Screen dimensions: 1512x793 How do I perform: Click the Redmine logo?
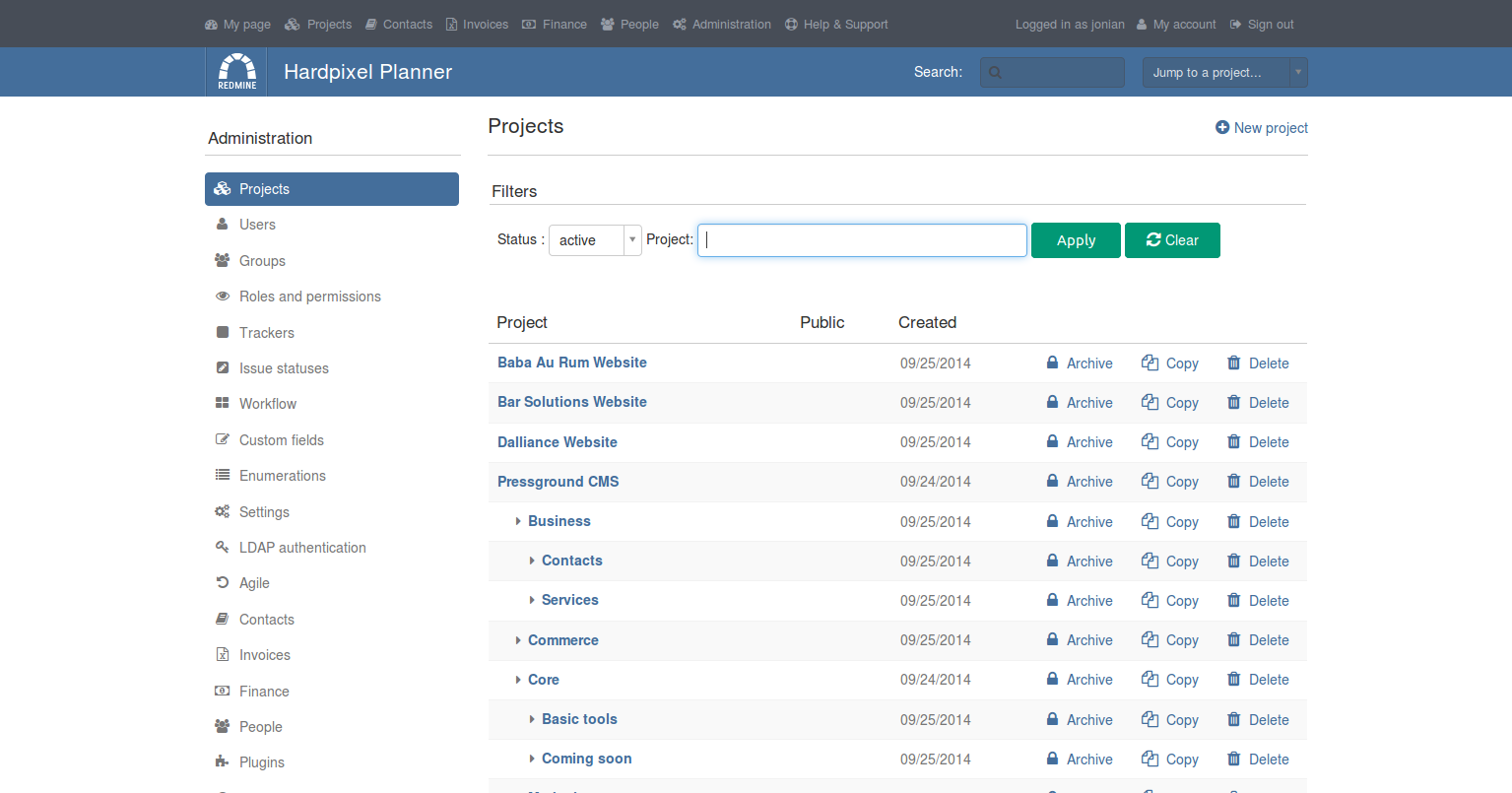[235, 70]
